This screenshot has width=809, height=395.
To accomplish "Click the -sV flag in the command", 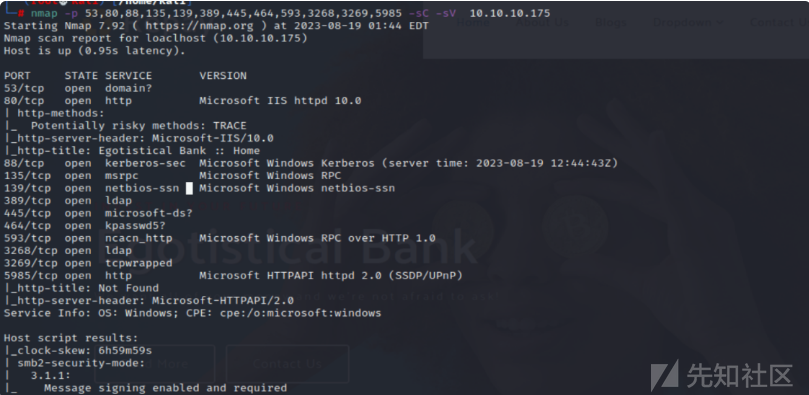I will coord(447,13).
